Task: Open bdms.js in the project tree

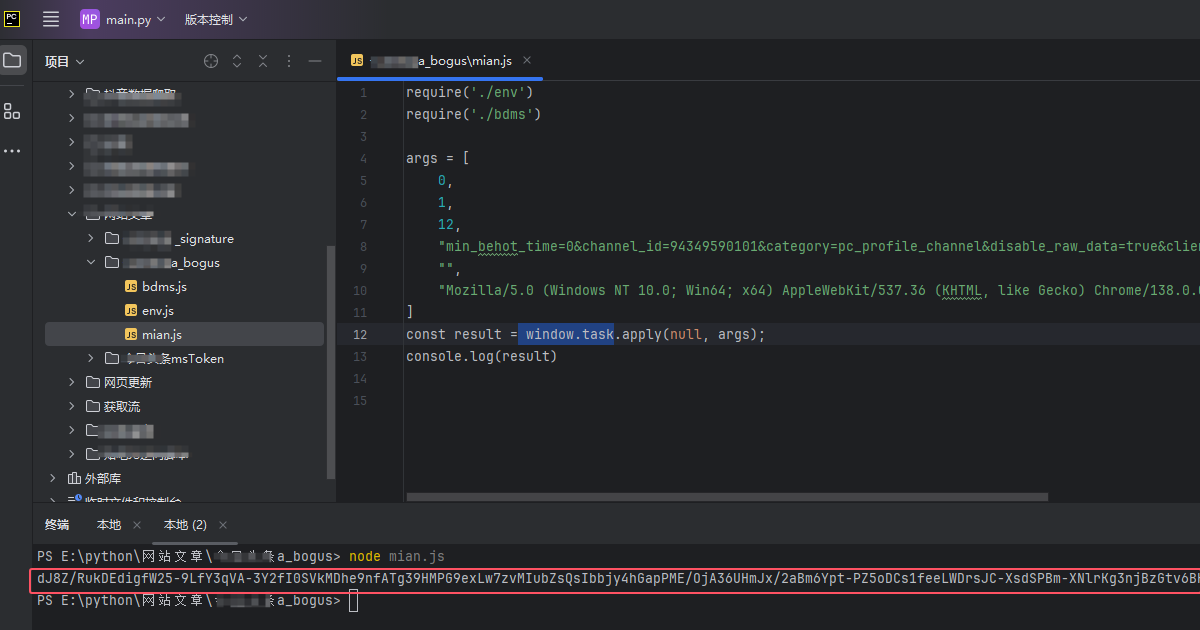Action: (164, 287)
